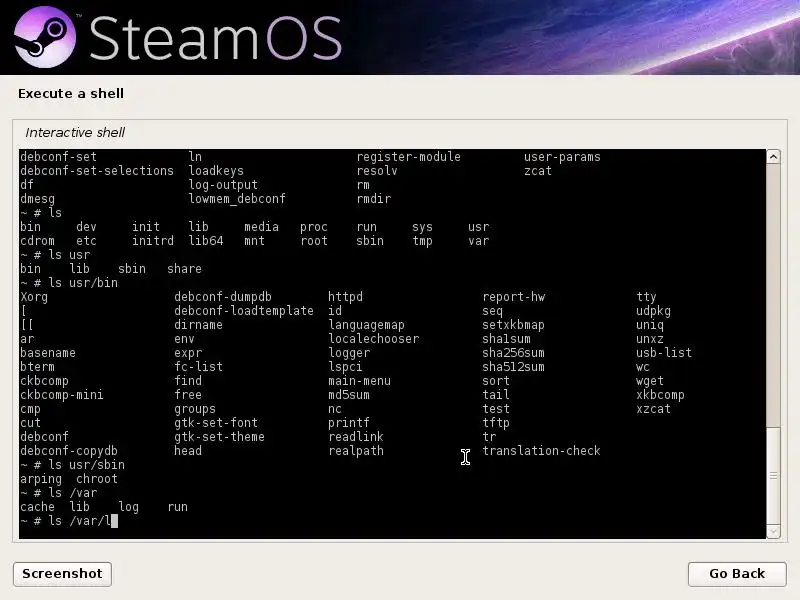This screenshot has height=600, width=800.
Task: Click the 'chroot' entry
Action: pyautogui.click(x=97, y=479)
